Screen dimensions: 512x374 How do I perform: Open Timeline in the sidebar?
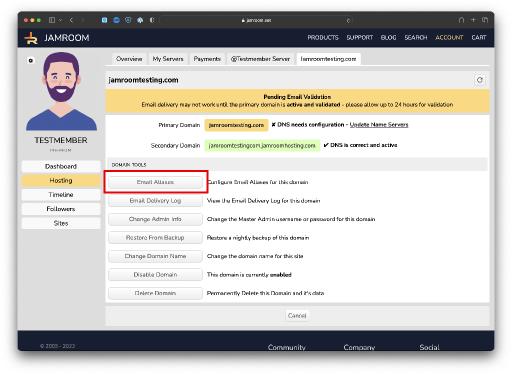(x=61, y=195)
